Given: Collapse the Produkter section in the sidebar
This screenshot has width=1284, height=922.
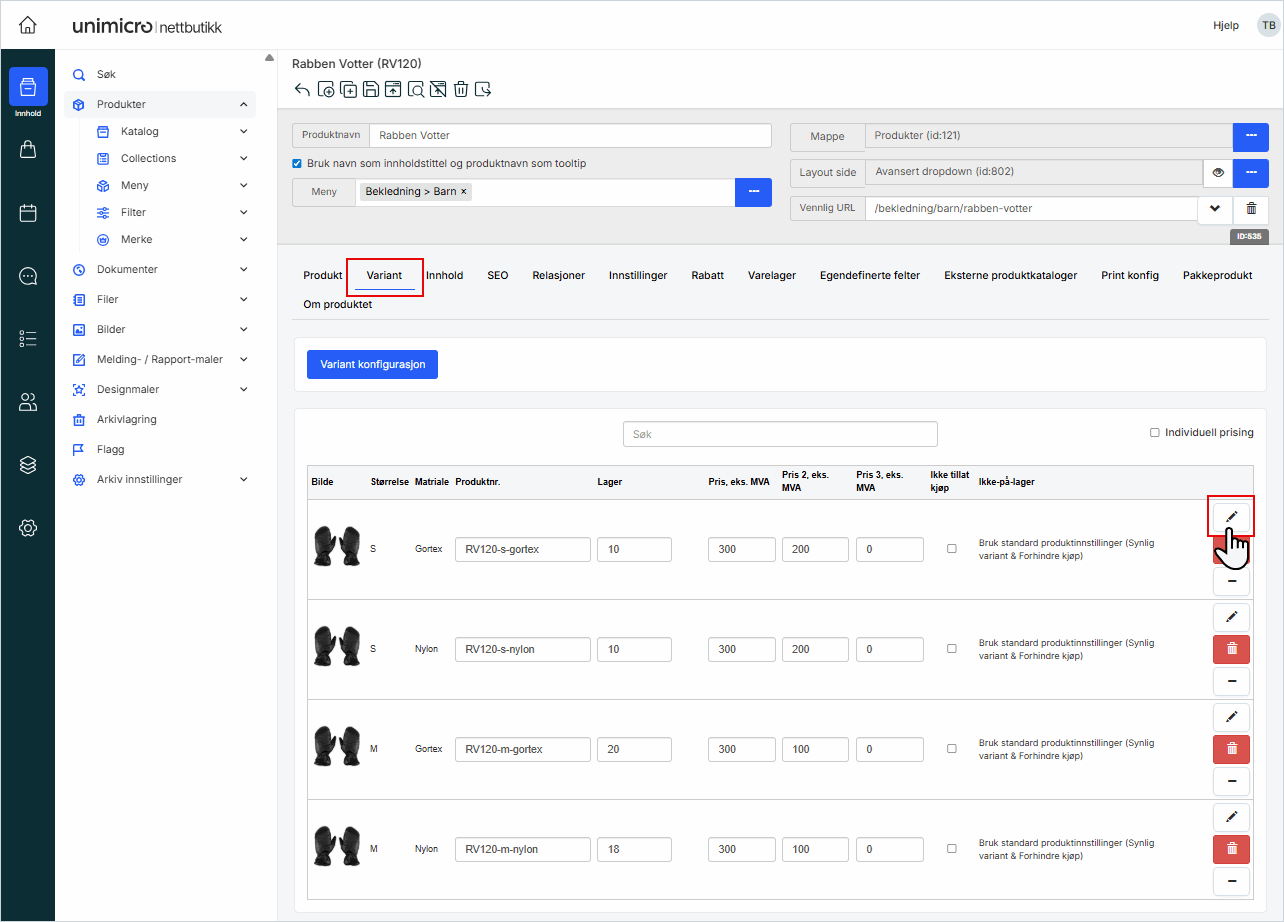Looking at the screenshot, I should [x=244, y=104].
